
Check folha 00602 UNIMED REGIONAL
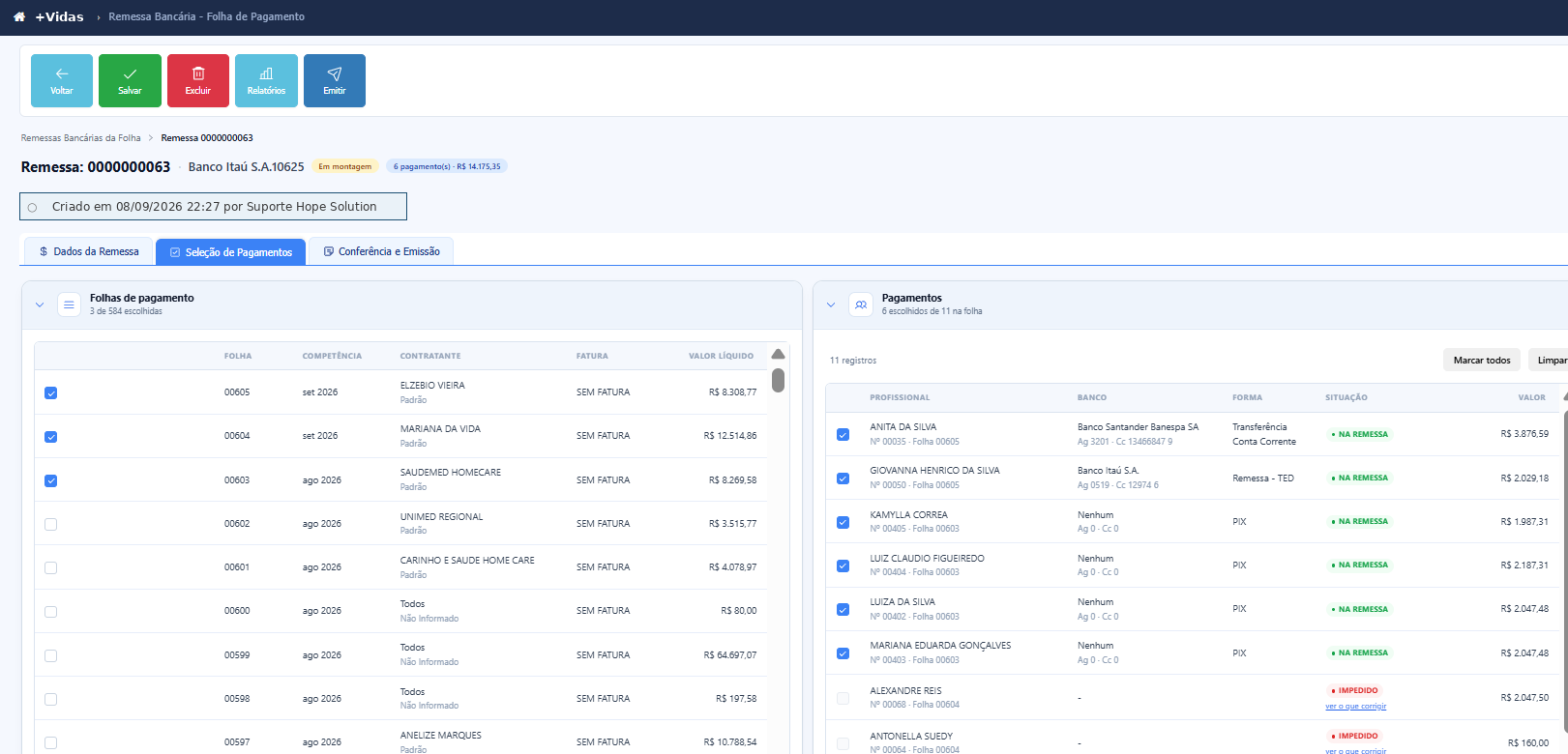[x=51, y=524]
